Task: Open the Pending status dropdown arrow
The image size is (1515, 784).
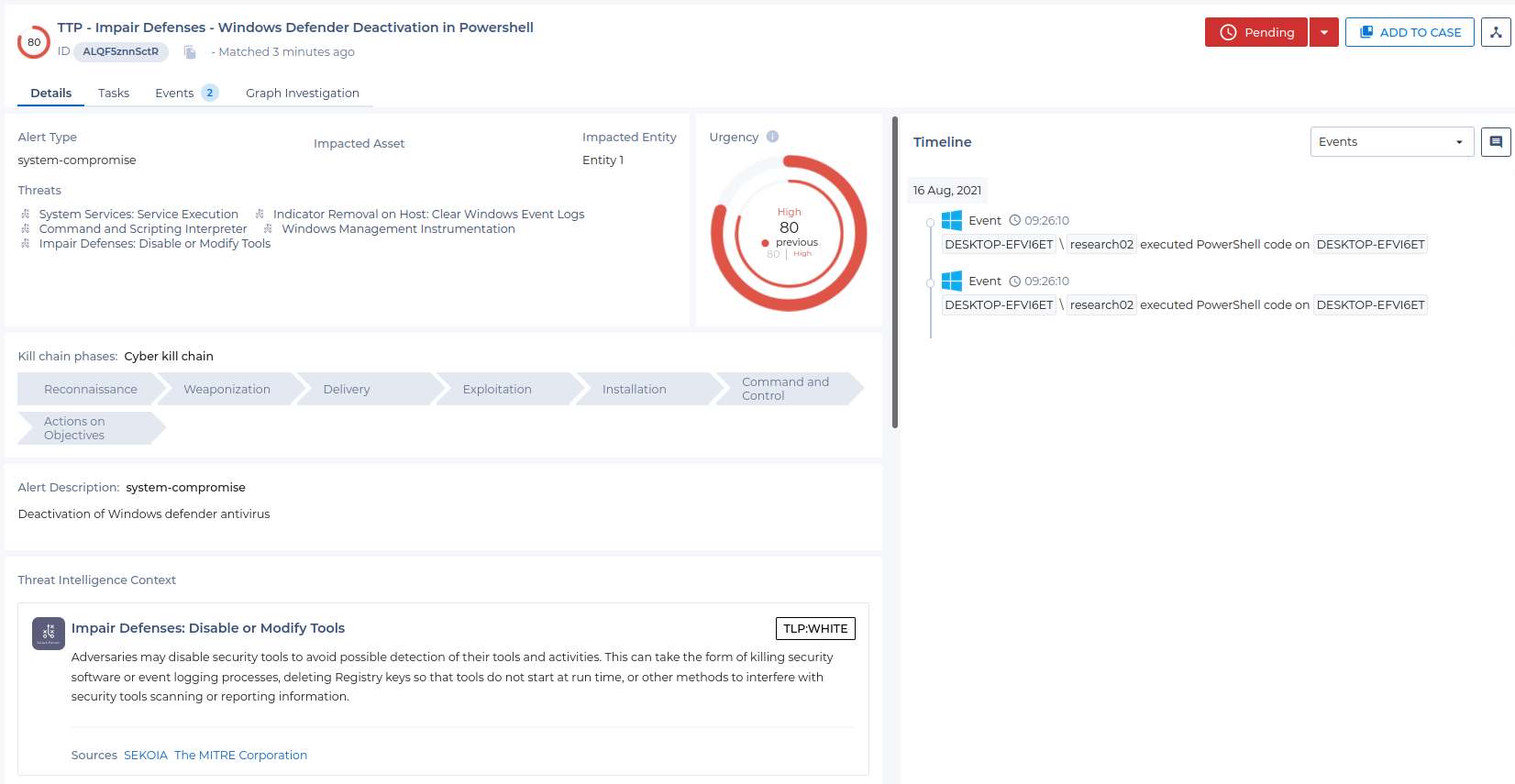Action: [1324, 32]
